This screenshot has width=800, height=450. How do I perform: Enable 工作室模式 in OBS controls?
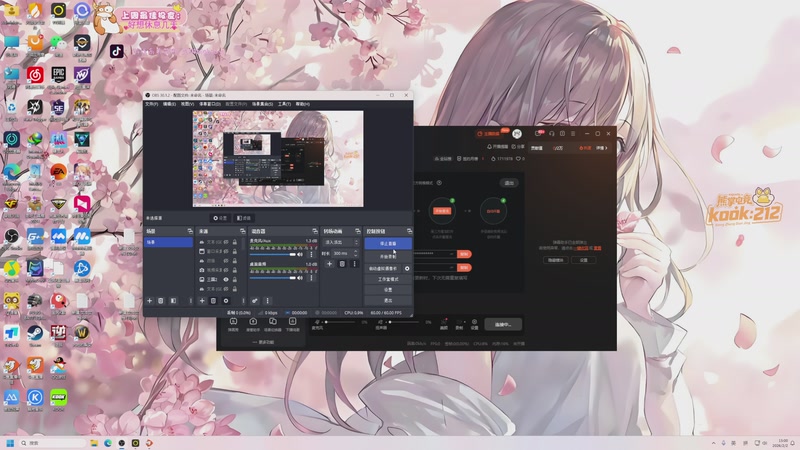point(388,279)
